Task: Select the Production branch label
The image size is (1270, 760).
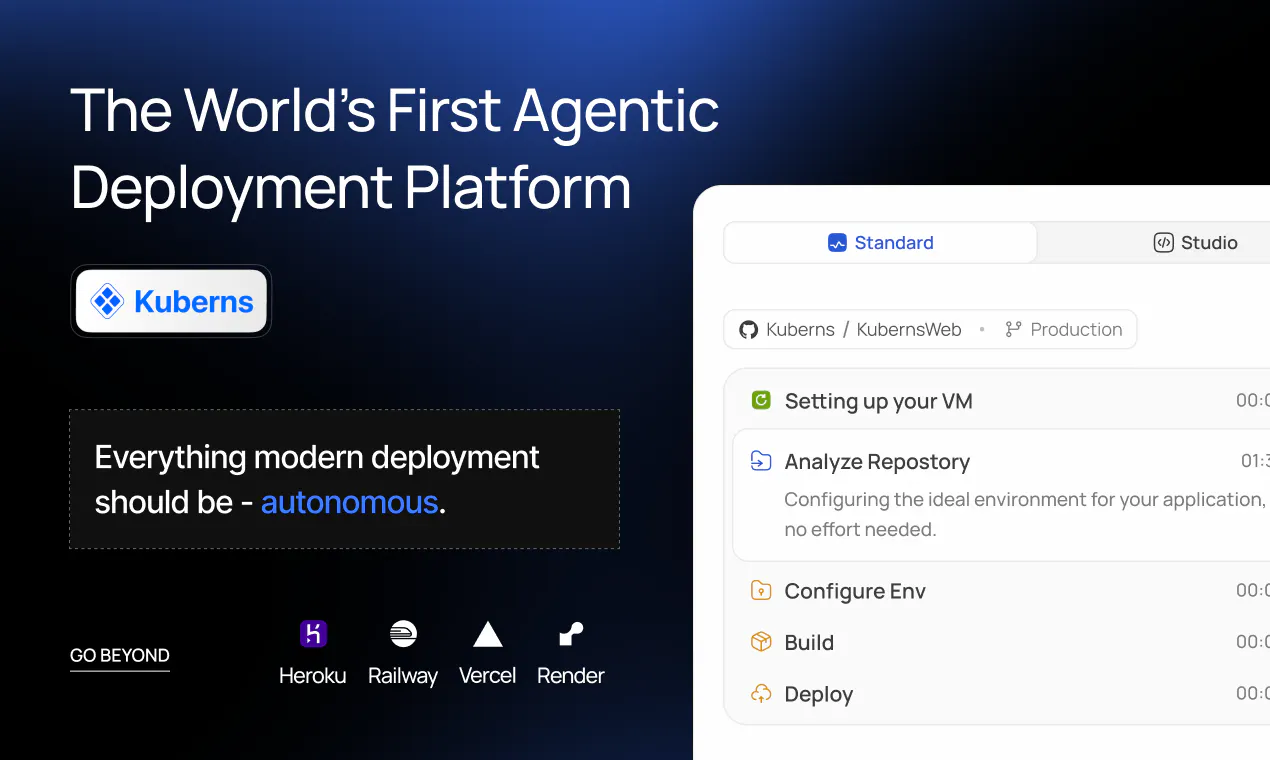Action: coord(1076,329)
